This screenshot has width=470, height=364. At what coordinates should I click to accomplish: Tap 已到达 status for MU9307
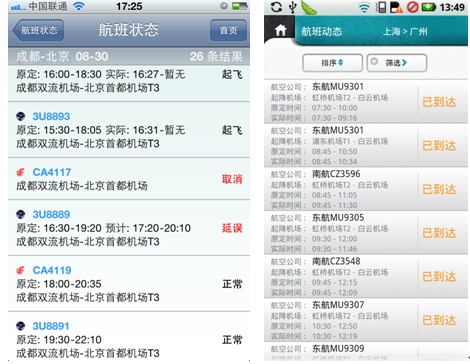coord(439,320)
